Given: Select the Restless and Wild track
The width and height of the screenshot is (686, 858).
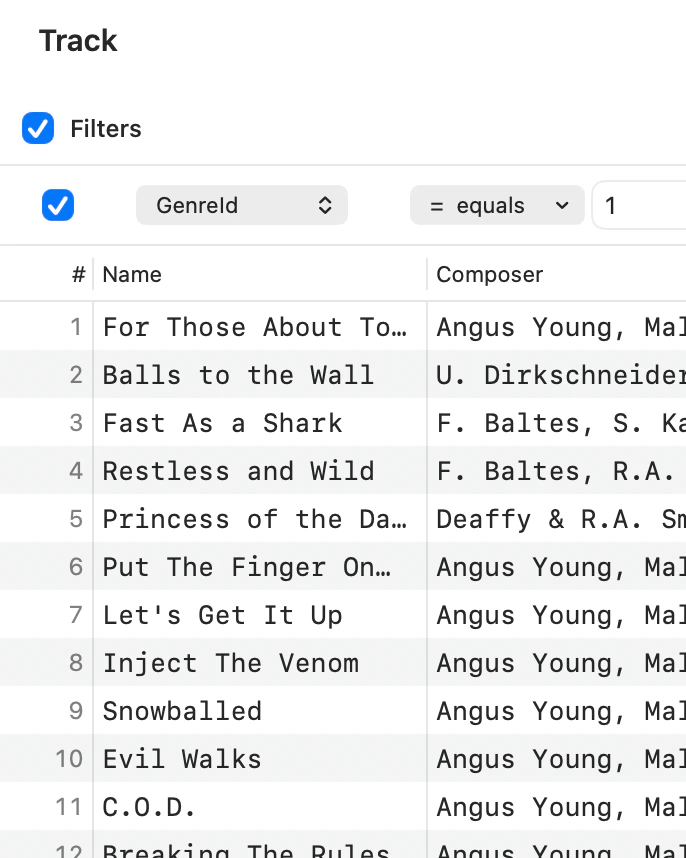Looking at the screenshot, I should pos(239,472).
